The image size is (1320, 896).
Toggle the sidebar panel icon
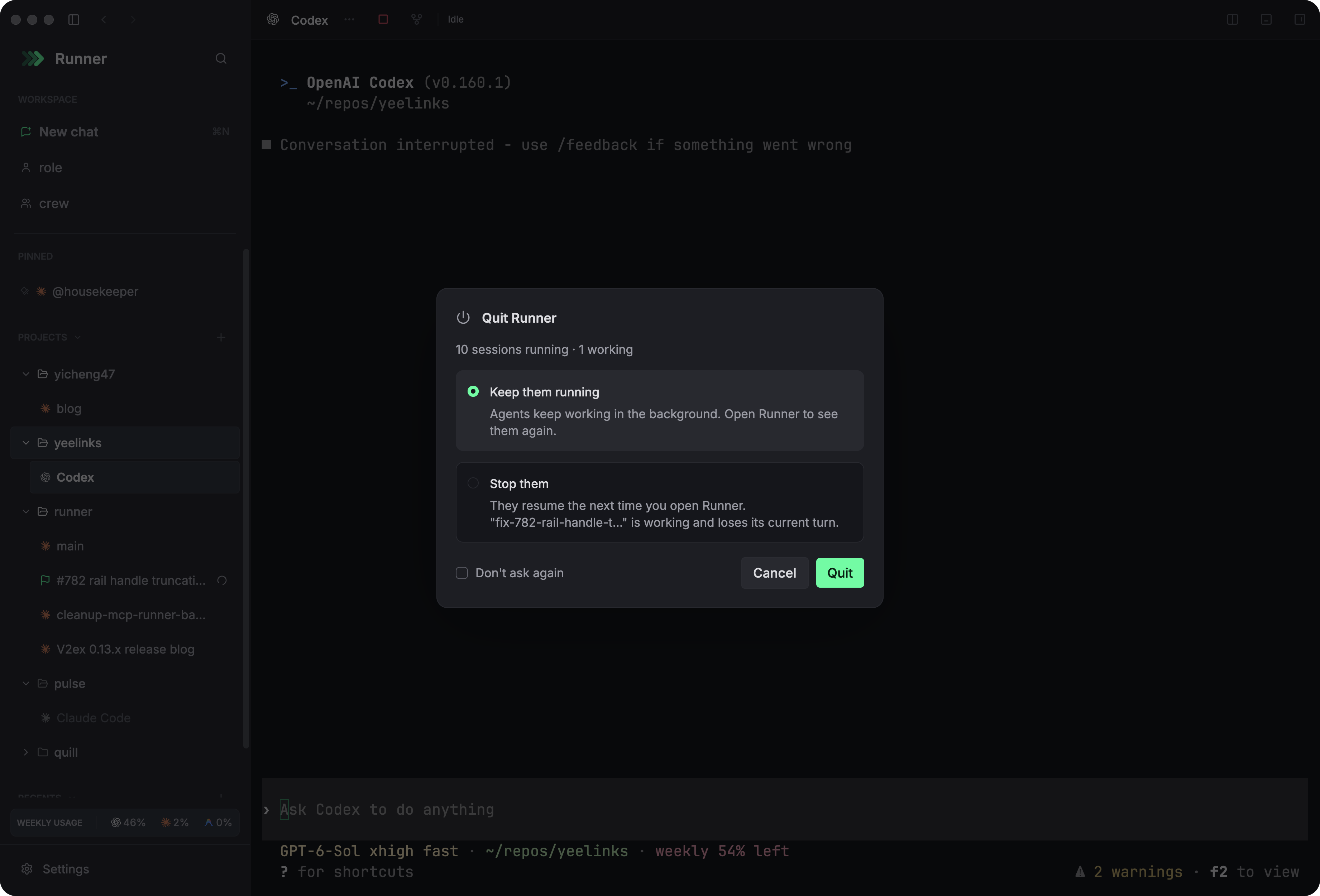(74, 20)
